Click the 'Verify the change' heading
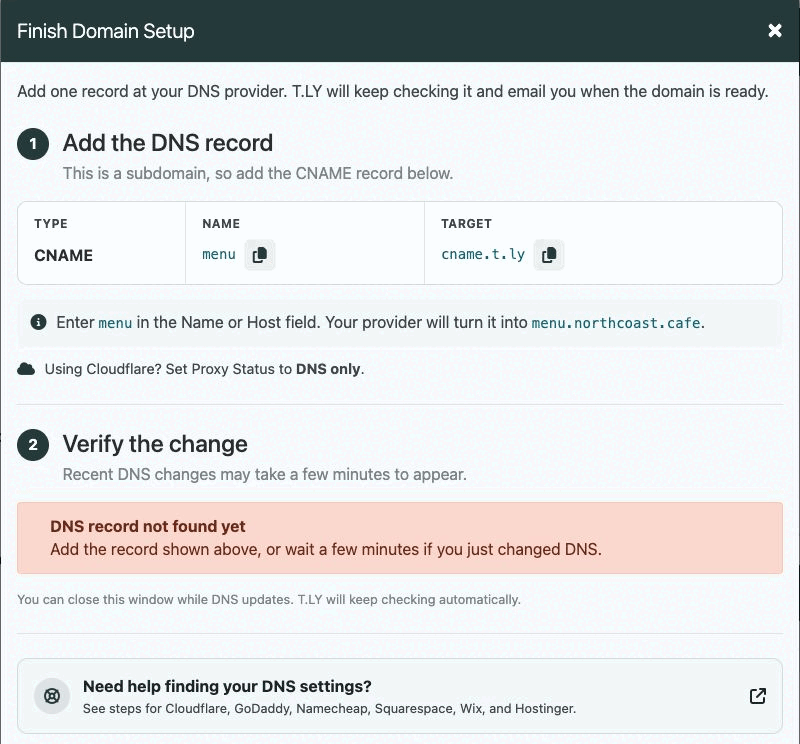The width and height of the screenshot is (800, 744). [x=155, y=444]
